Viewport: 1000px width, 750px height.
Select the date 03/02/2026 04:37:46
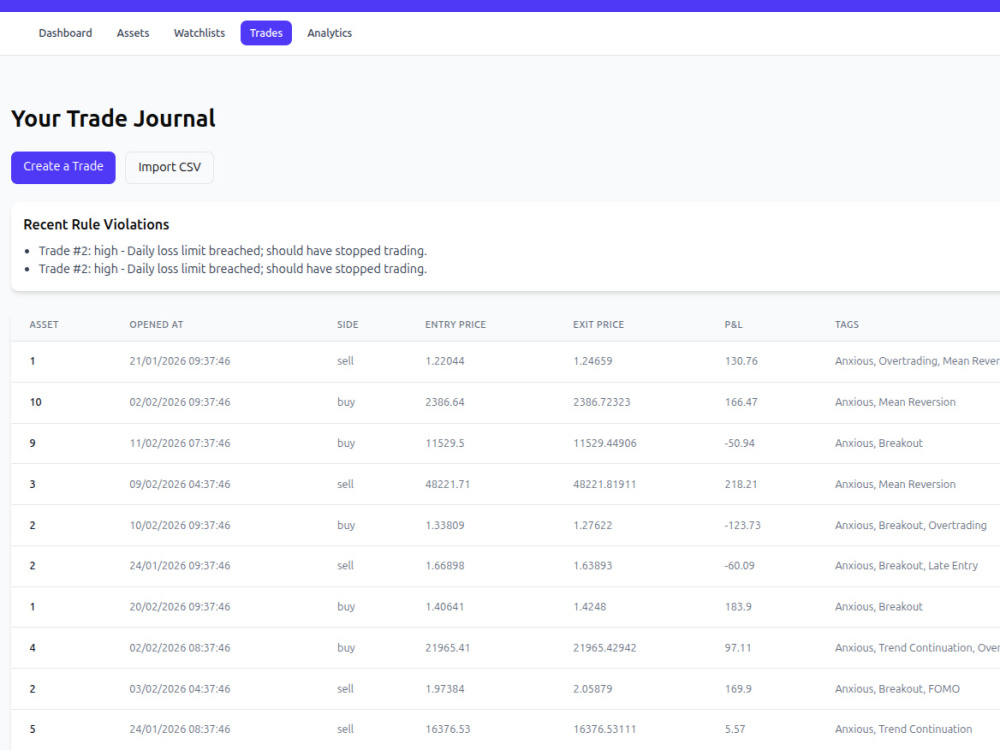(180, 689)
